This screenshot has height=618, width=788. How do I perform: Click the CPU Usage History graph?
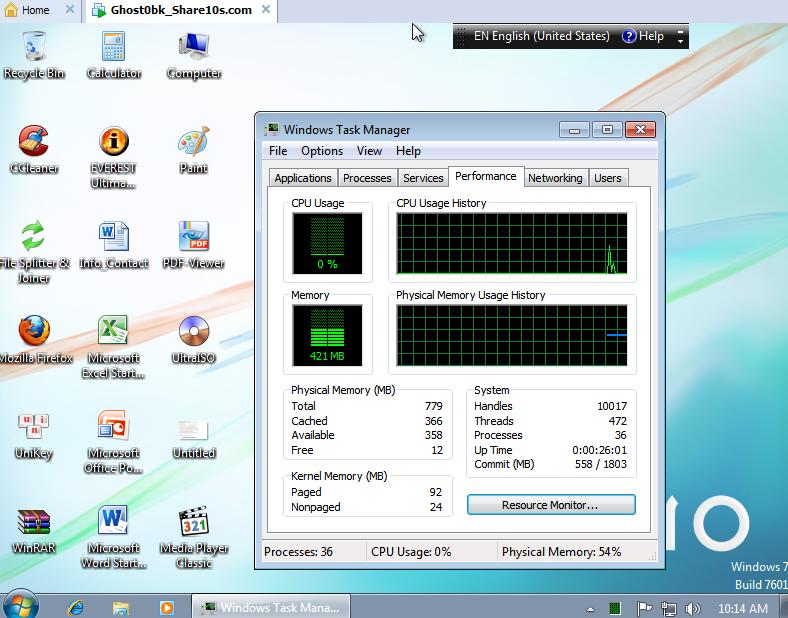[512, 243]
